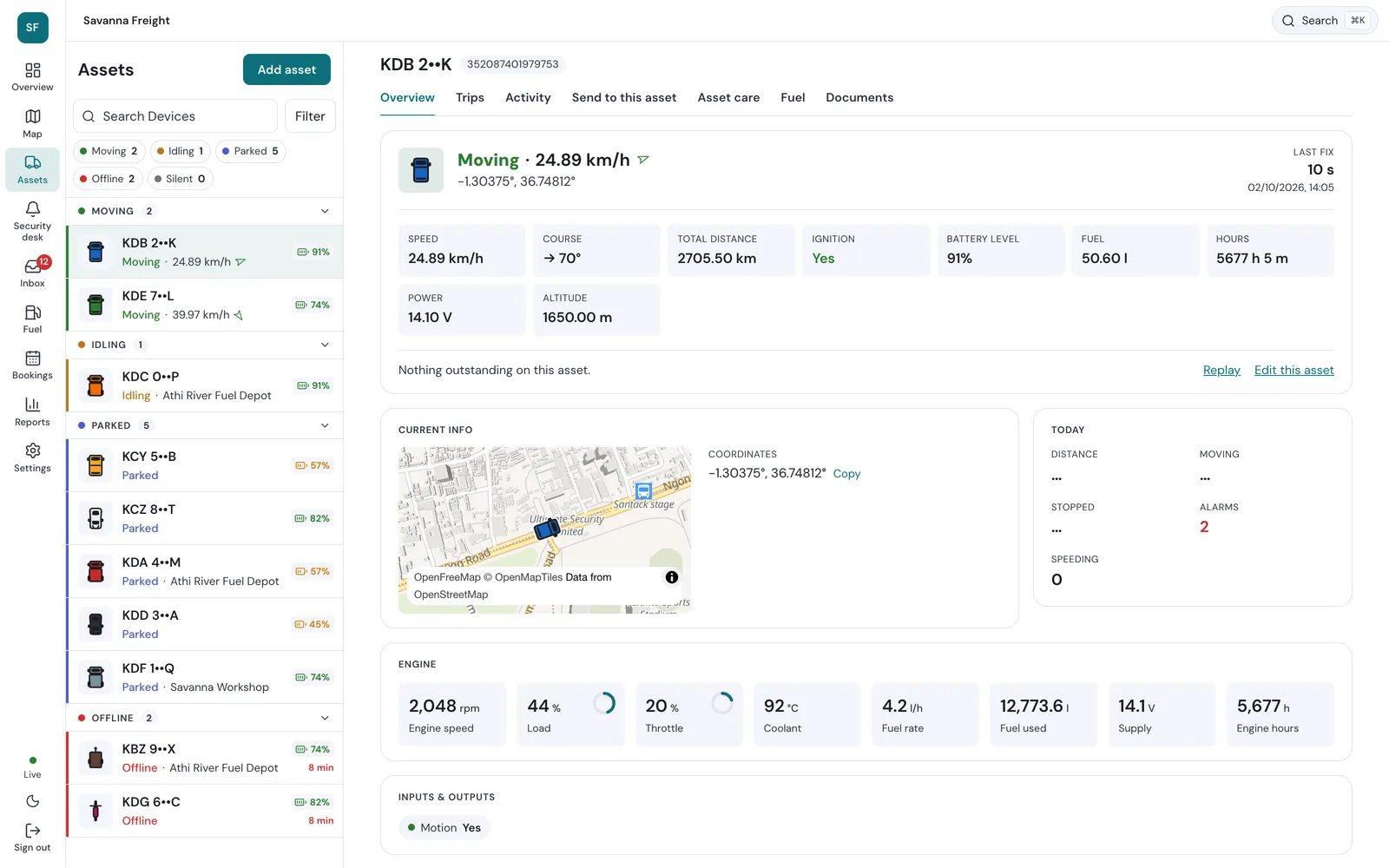Screen dimensions: 1389x868
Task: Click the vehicle icon for KDE 7••L
Action: pyautogui.click(x=96, y=305)
